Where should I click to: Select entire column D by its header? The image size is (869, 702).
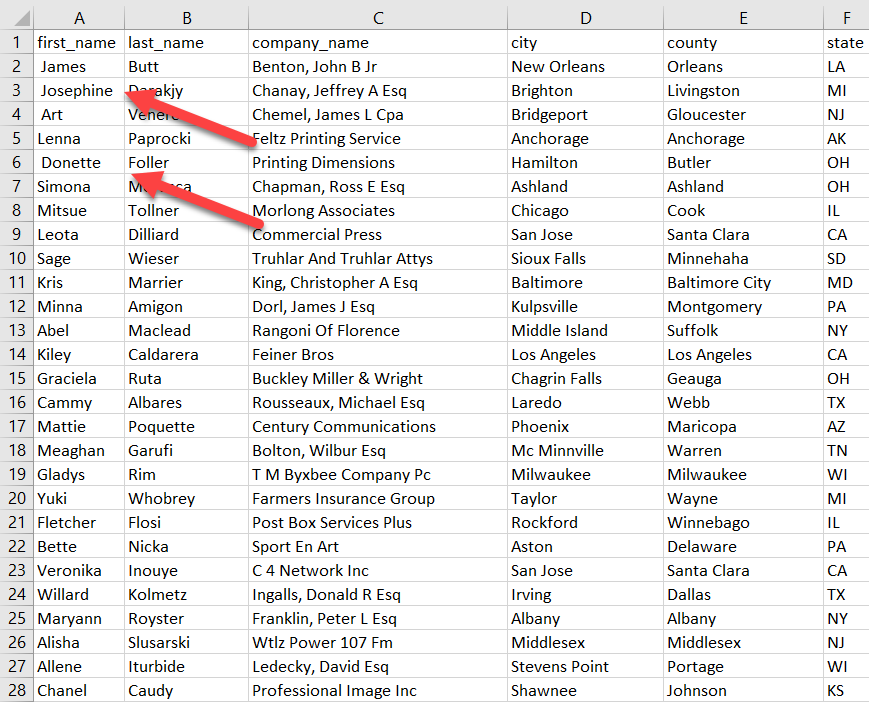(x=585, y=16)
